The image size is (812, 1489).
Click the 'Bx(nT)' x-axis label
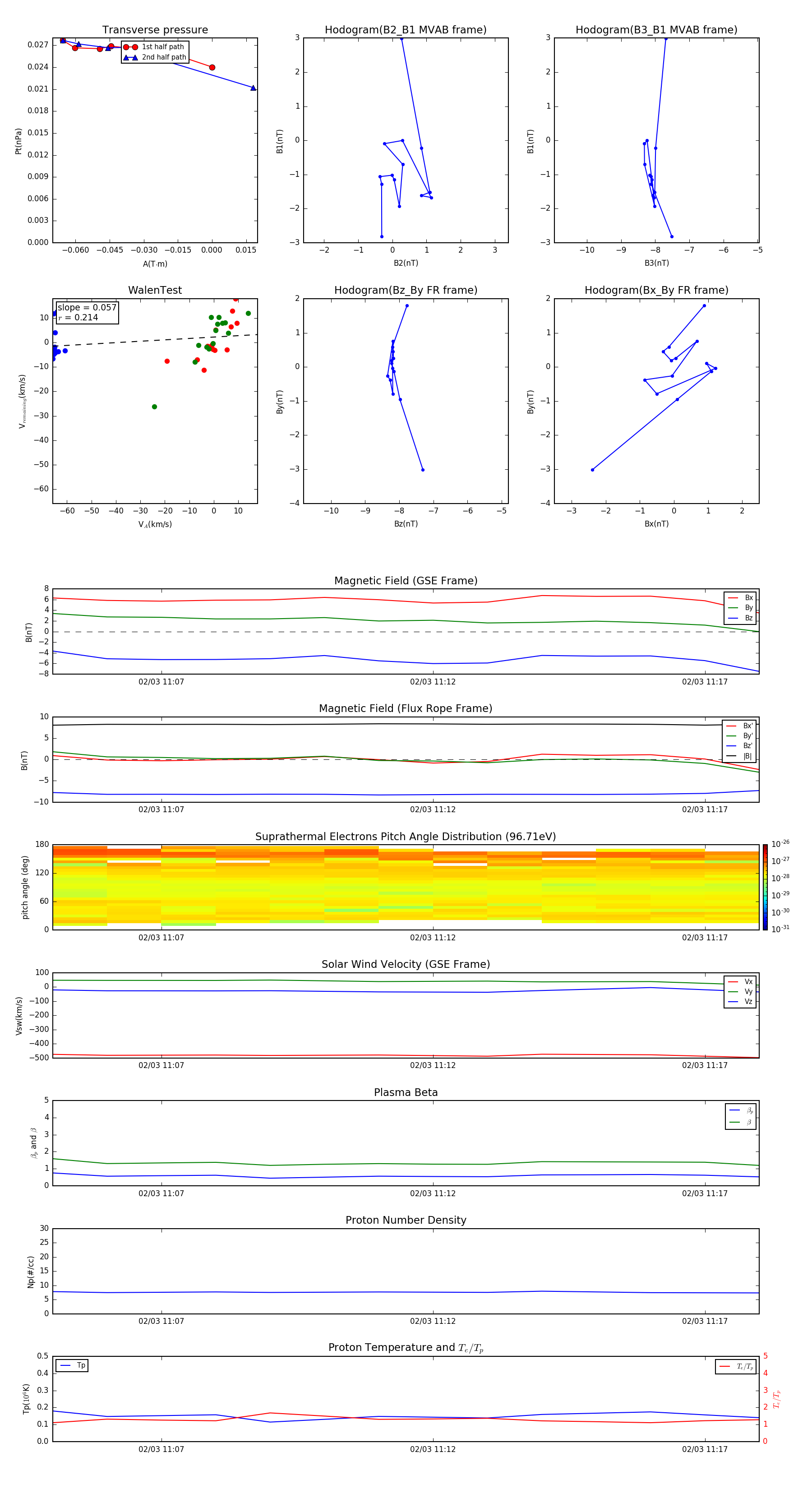(656, 524)
